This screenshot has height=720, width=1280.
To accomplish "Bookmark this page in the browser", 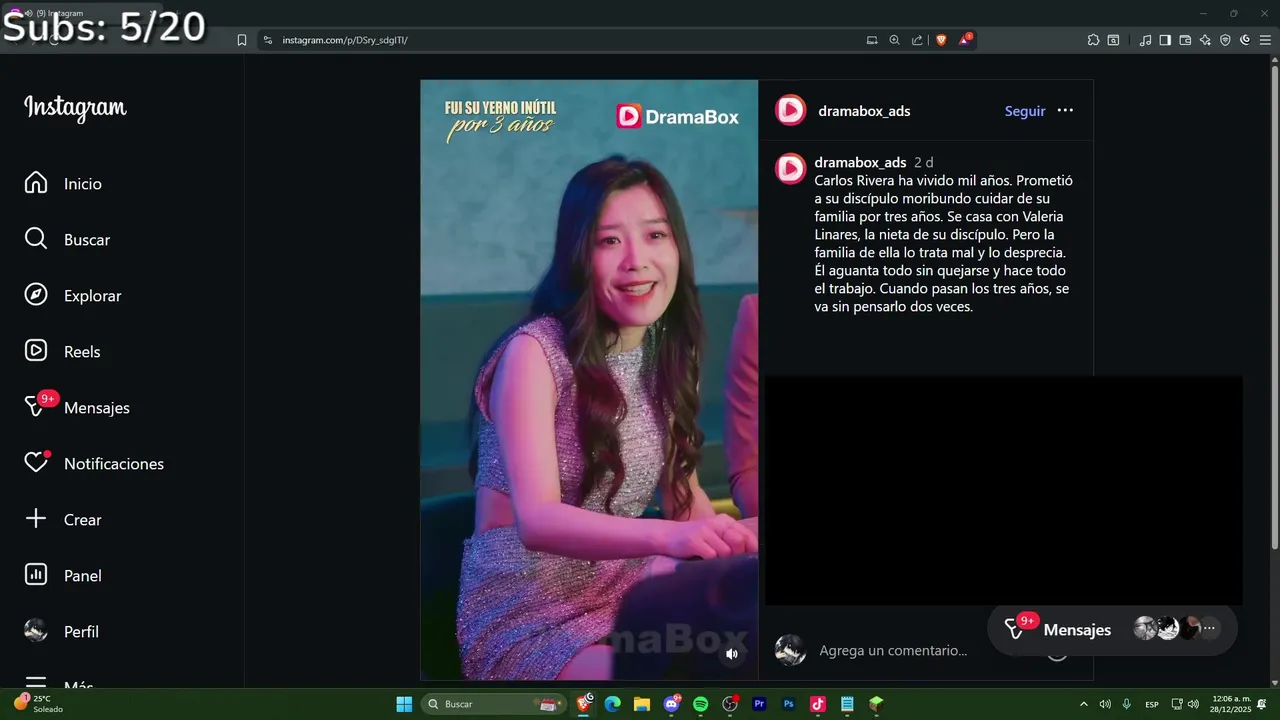I will pos(241,40).
